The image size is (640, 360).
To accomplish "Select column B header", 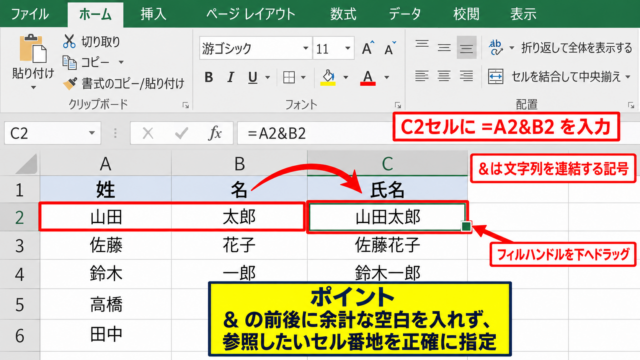I will coord(239,164).
